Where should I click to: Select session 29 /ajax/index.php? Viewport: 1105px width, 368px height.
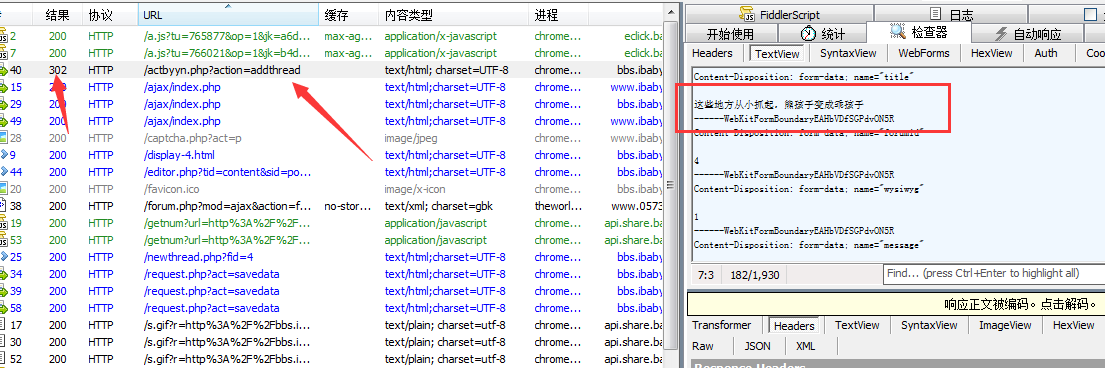pyautogui.click(x=331, y=104)
